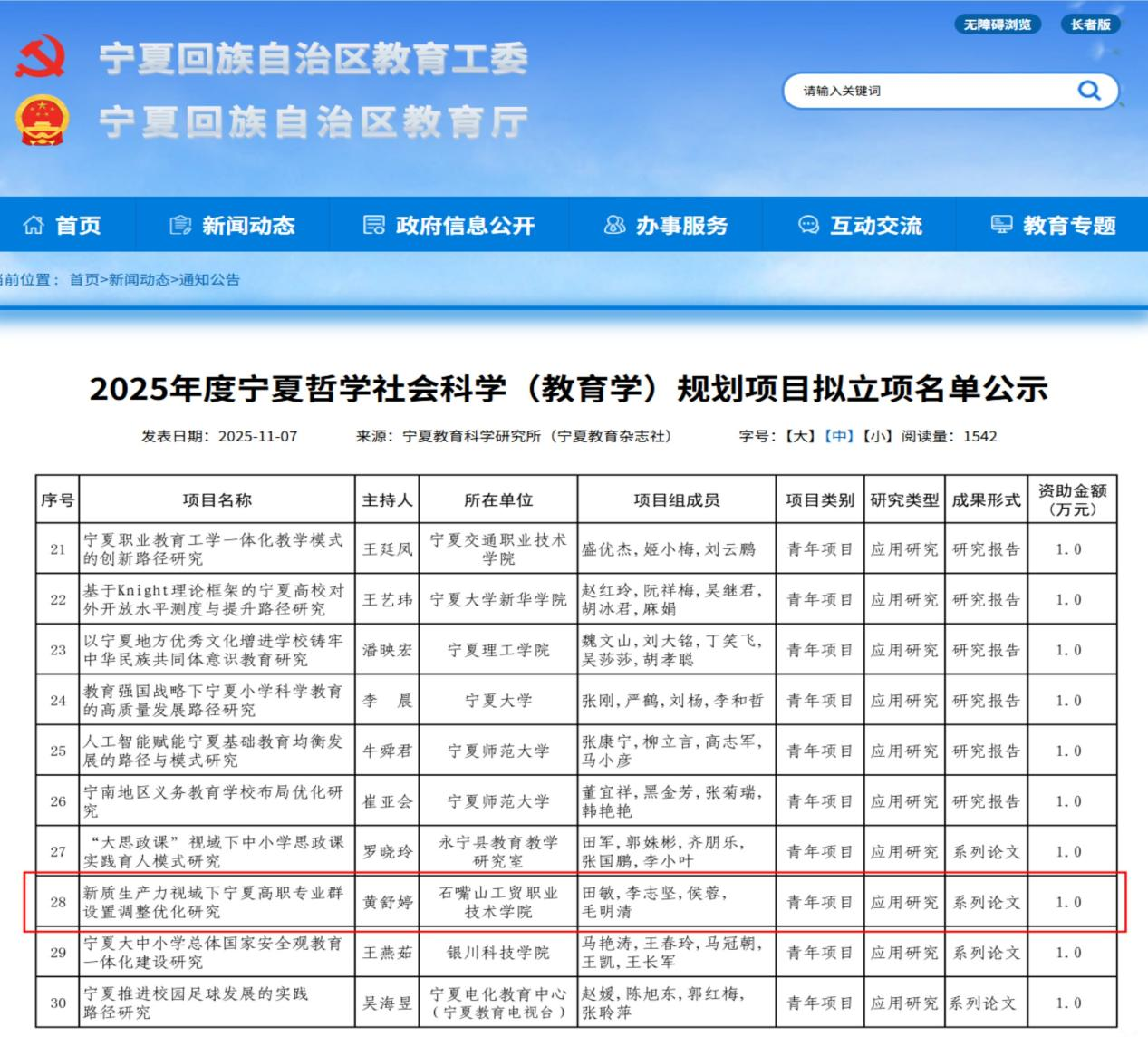Click the document icon beside 政府信息公开

tap(373, 225)
